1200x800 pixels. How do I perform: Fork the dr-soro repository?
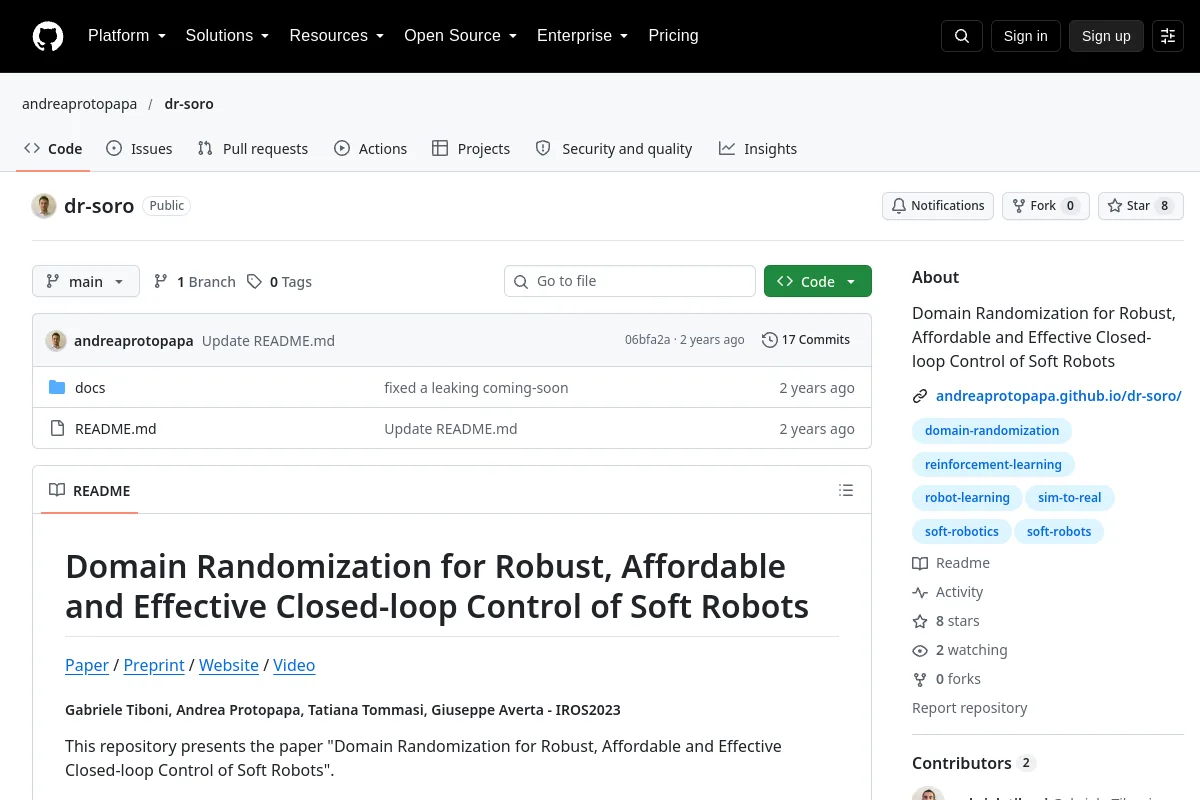[x=1045, y=206]
